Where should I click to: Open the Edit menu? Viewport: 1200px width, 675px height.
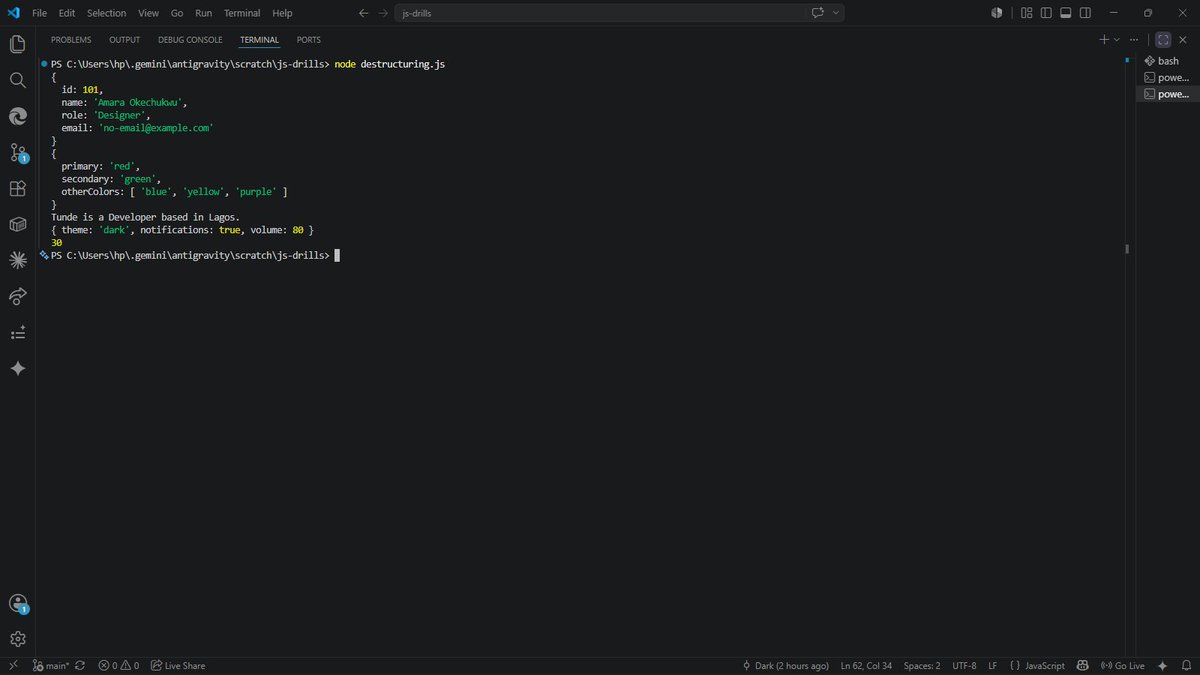pyautogui.click(x=67, y=13)
